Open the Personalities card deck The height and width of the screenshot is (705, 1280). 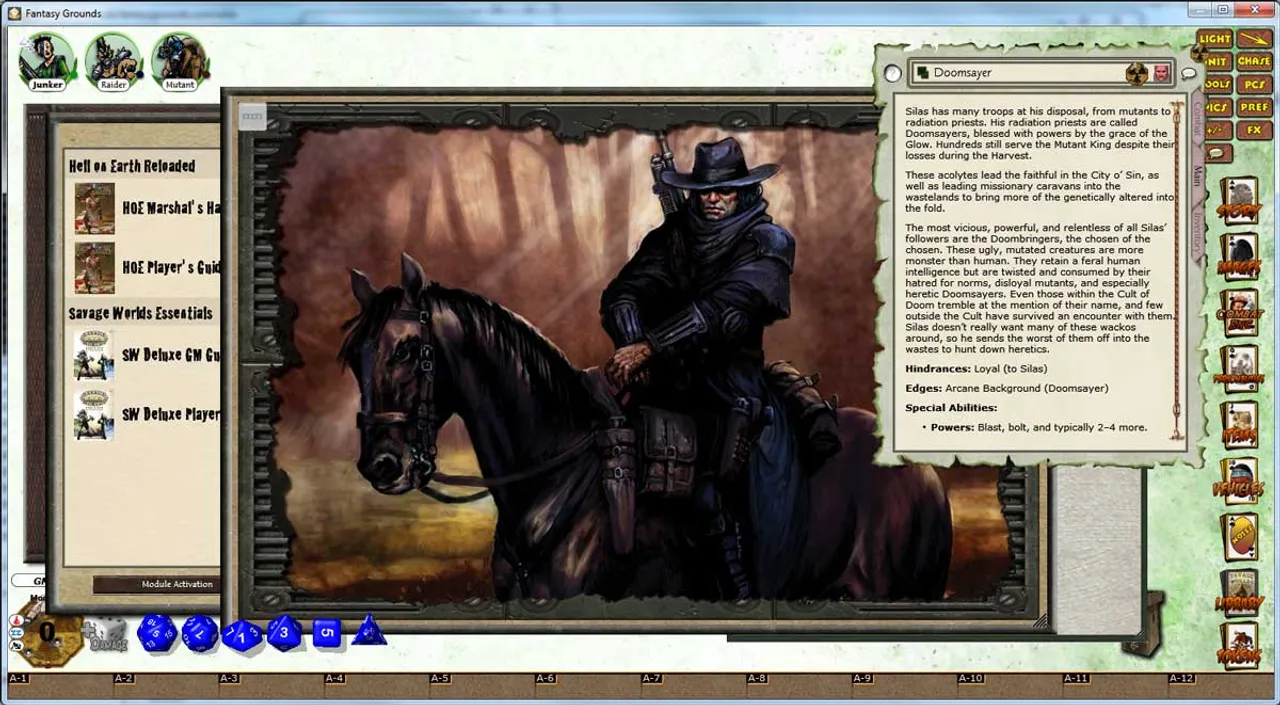pyautogui.click(x=1240, y=371)
